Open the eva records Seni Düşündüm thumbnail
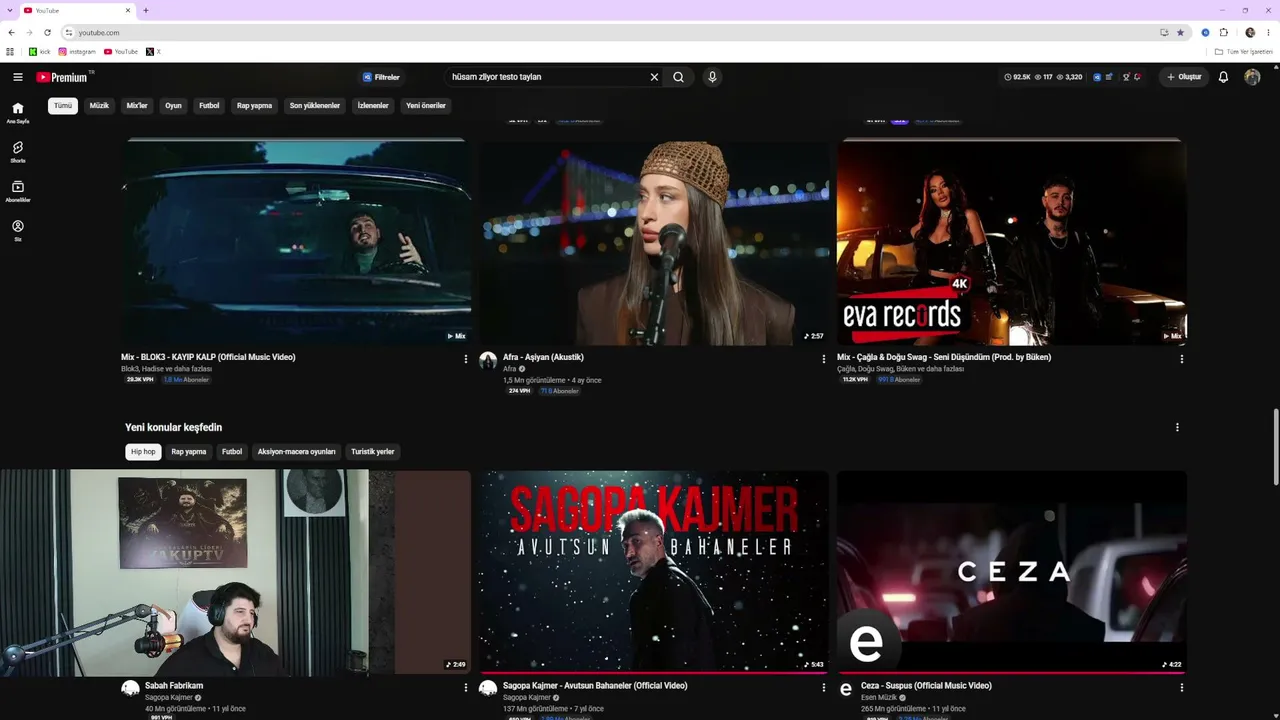Viewport: 1280px width, 720px height. click(1012, 241)
